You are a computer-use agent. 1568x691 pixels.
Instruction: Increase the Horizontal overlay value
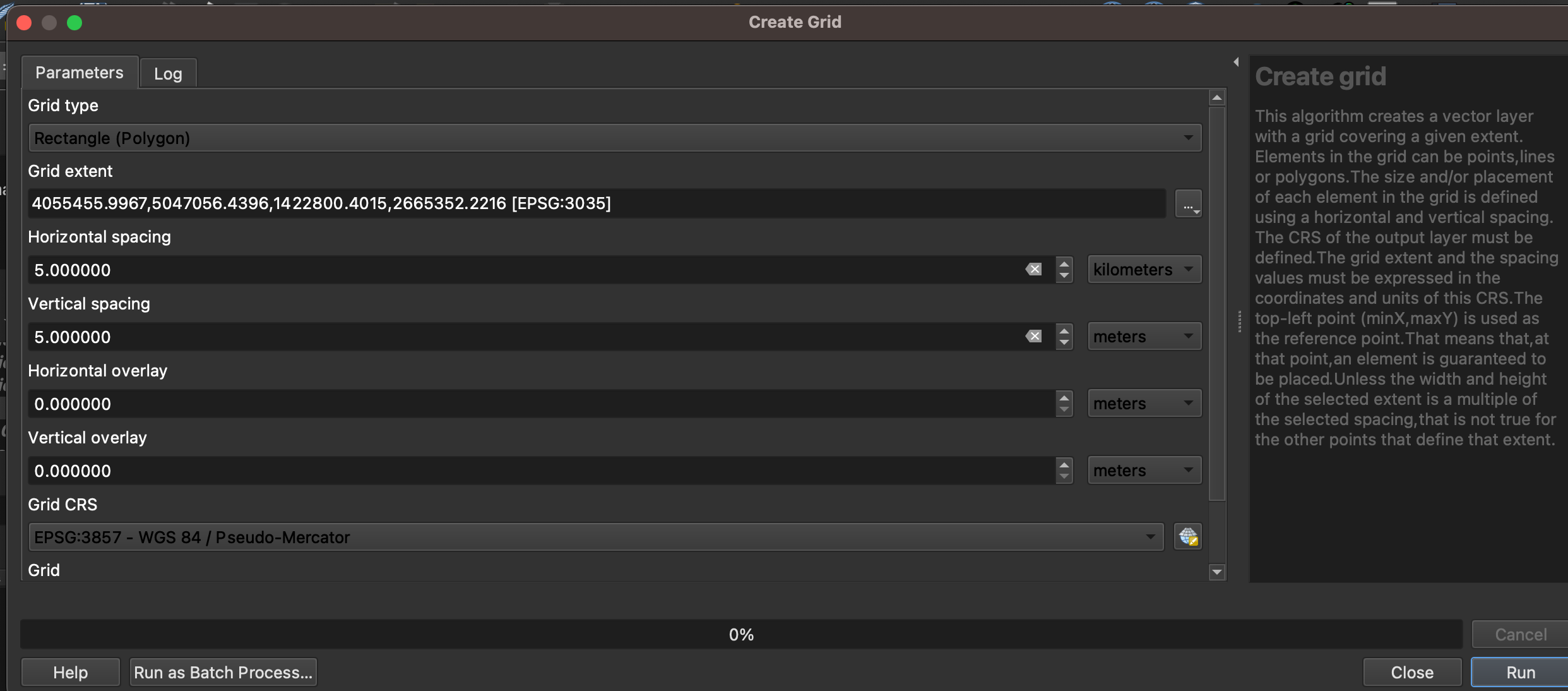(1064, 398)
